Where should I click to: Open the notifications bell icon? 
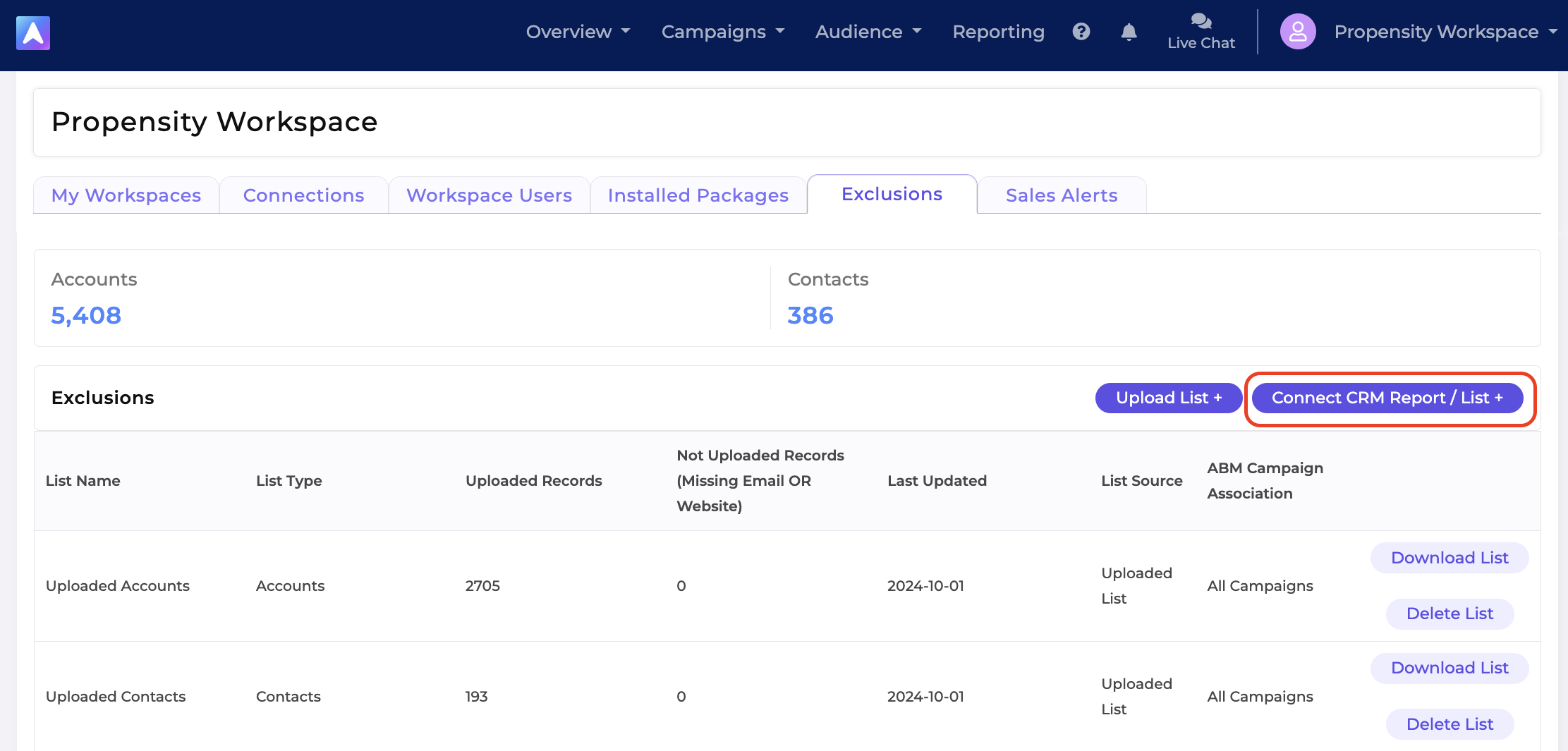pyautogui.click(x=1129, y=32)
